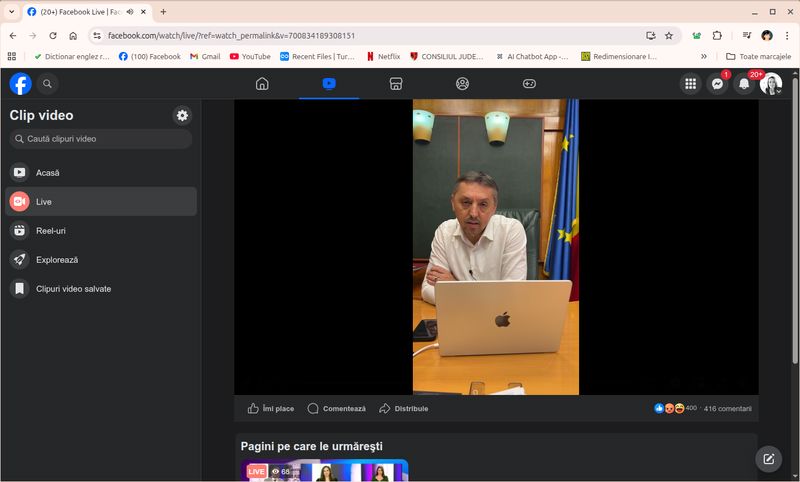Open the notifications bell
The width and height of the screenshot is (800, 482).
point(744,84)
